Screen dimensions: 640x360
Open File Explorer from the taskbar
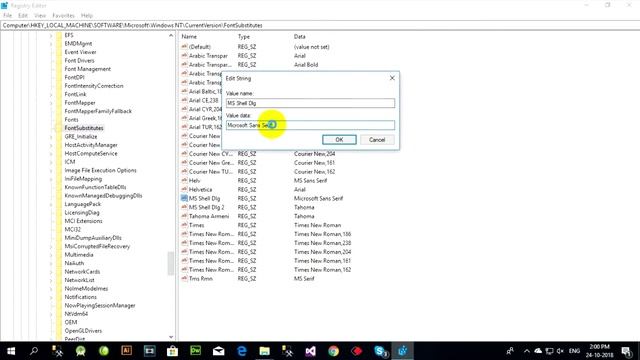click(264, 351)
